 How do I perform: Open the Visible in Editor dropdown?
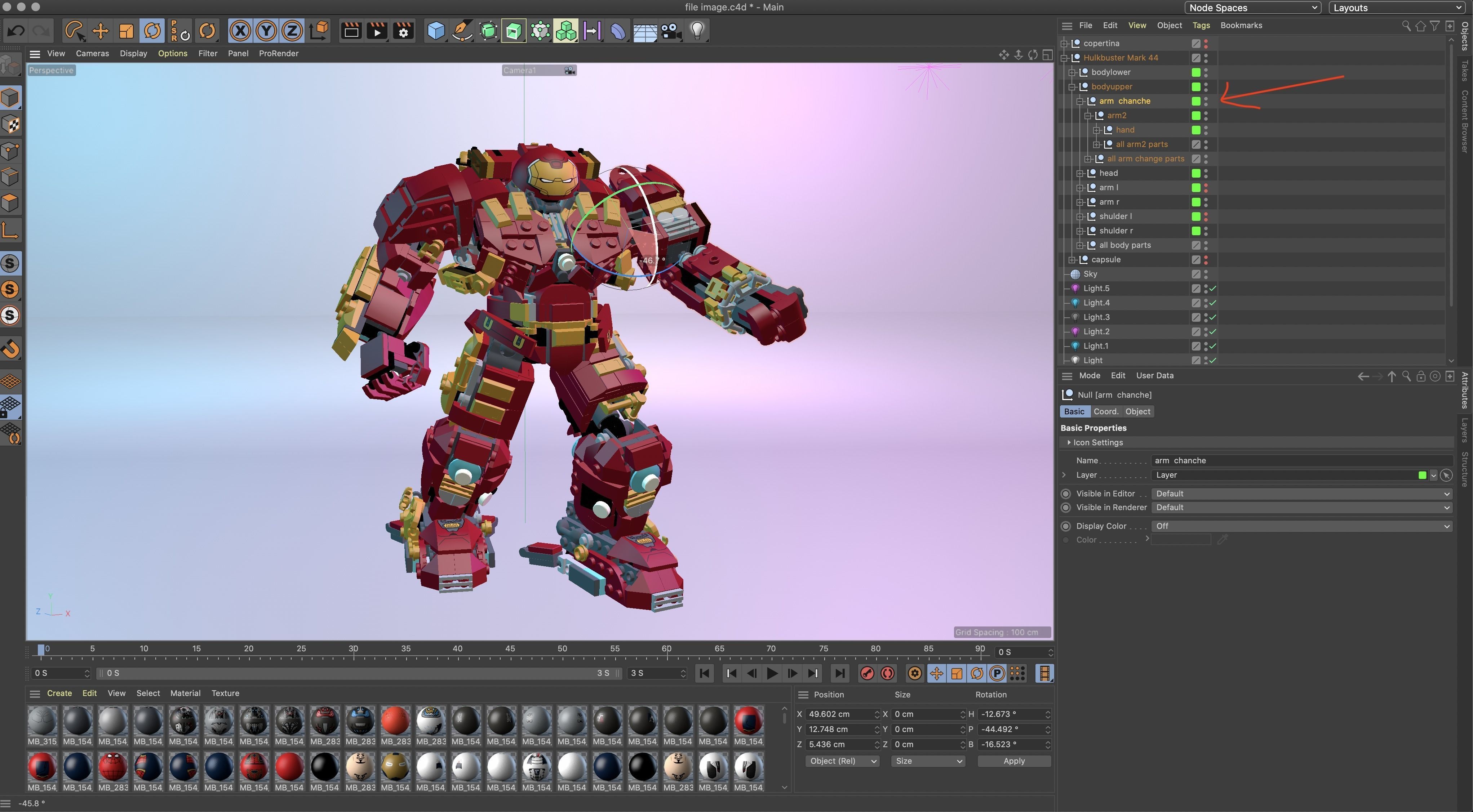(1301, 494)
